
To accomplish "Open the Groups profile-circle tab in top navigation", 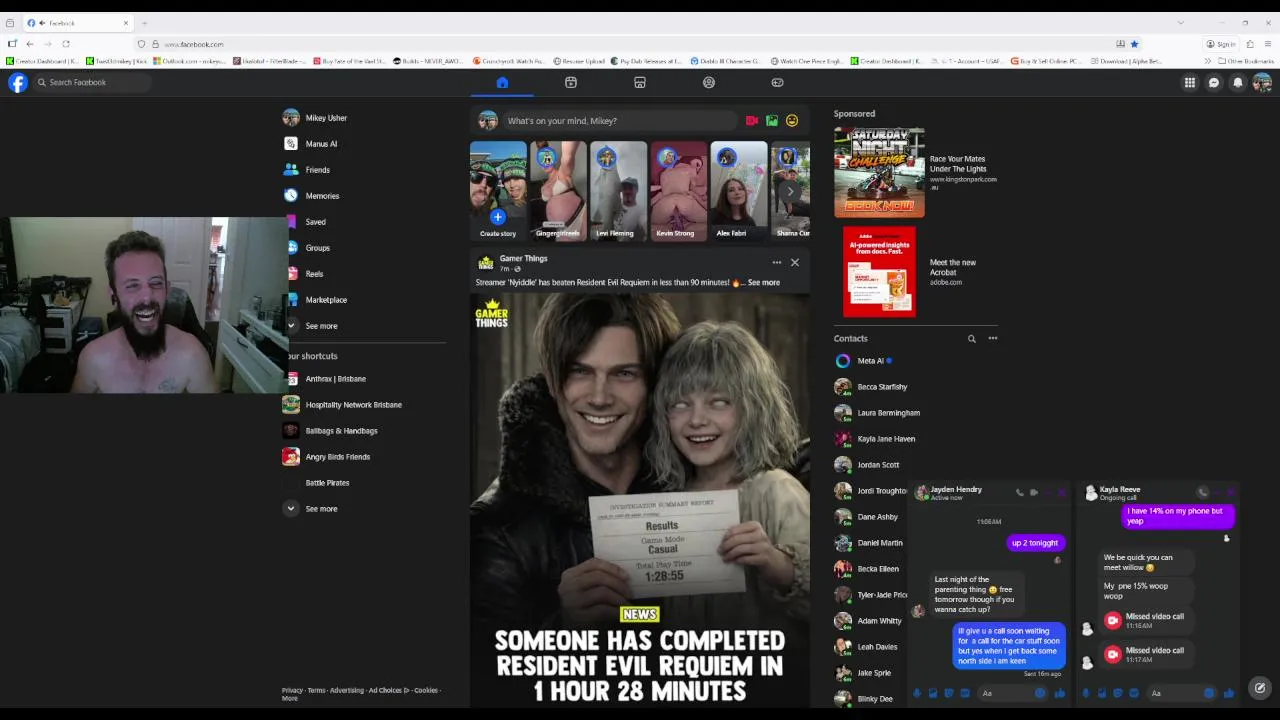I will pyautogui.click(x=709, y=83).
